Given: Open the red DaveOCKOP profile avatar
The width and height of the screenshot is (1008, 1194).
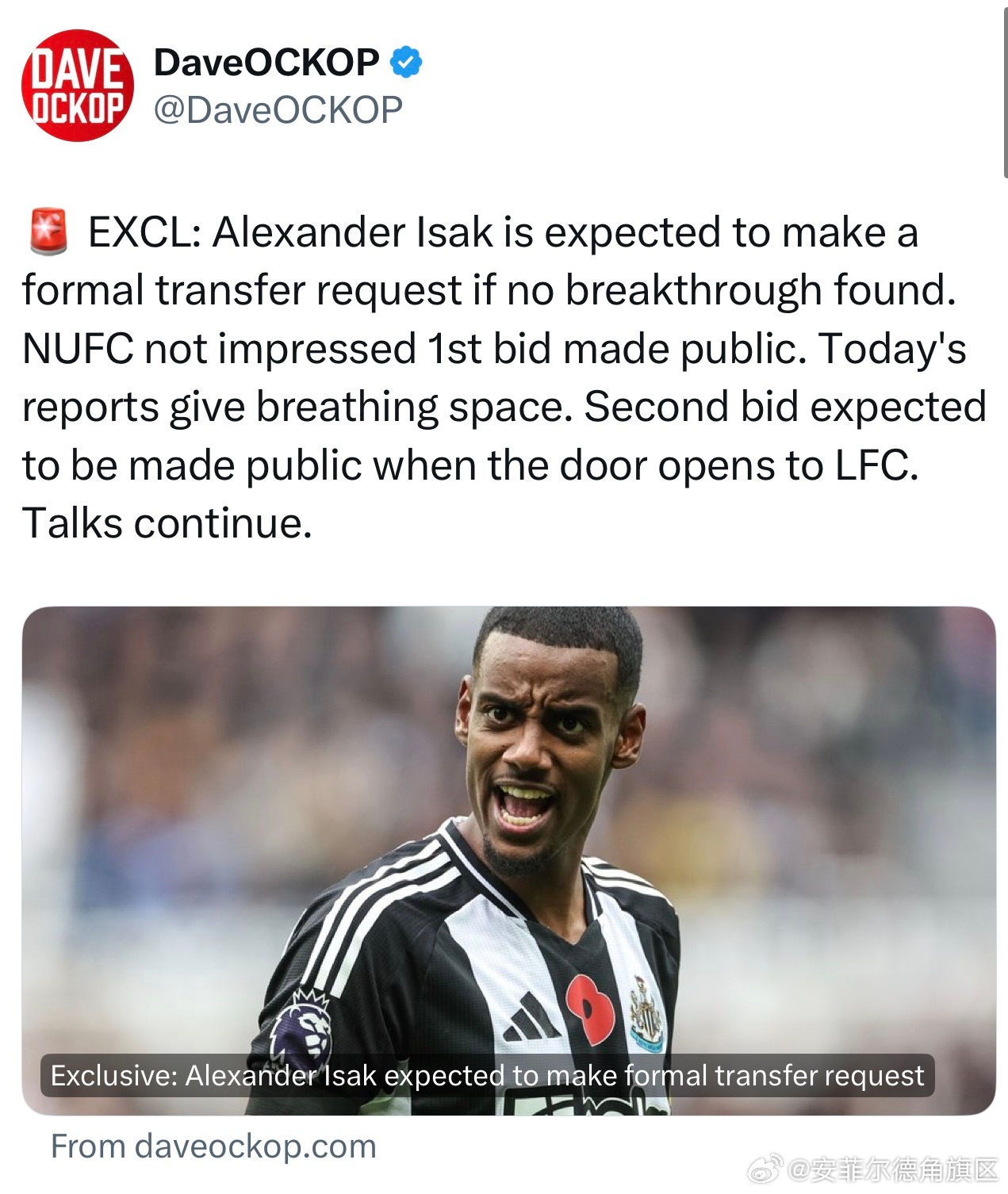Looking at the screenshot, I should (x=77, y=86).
